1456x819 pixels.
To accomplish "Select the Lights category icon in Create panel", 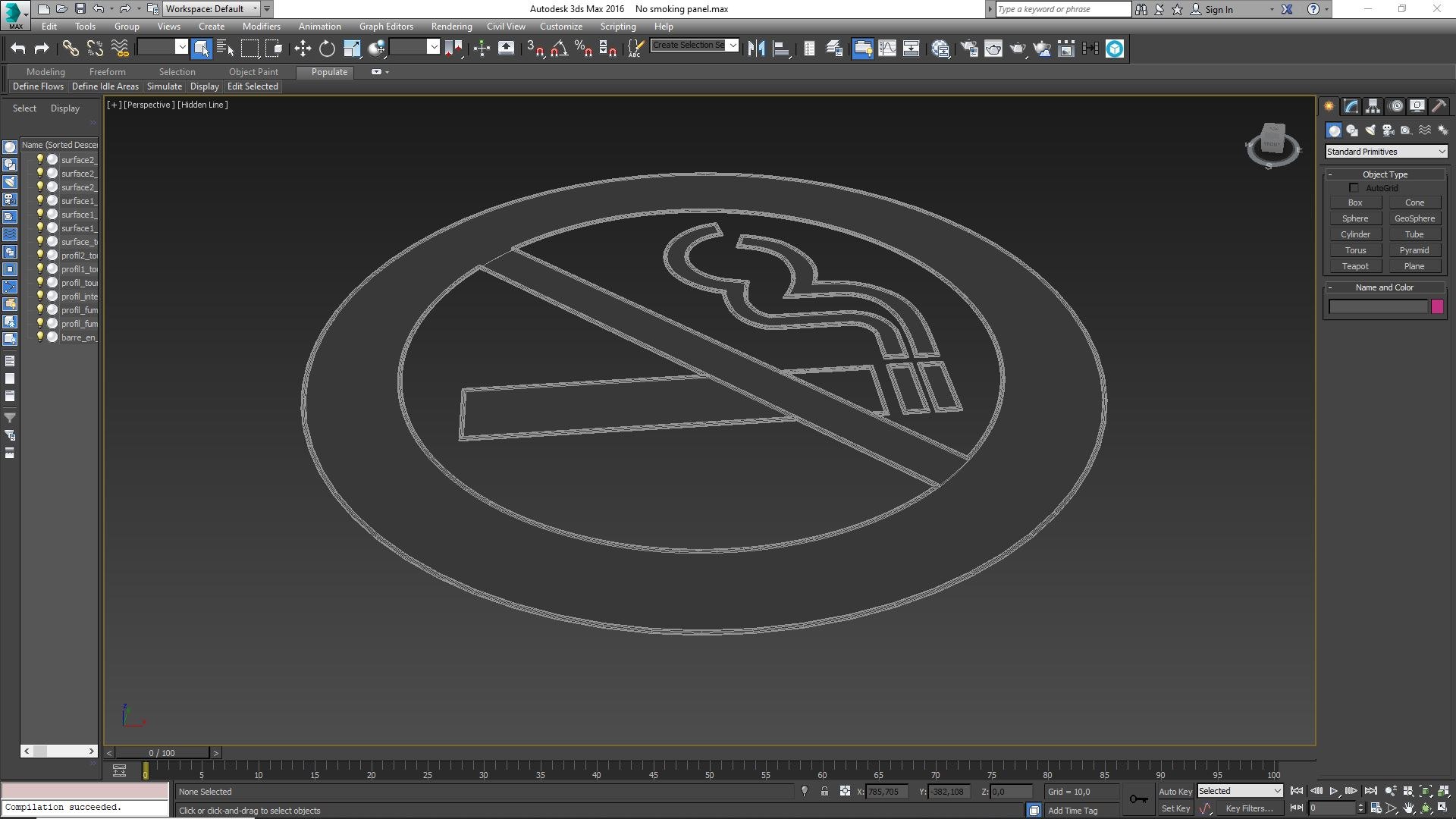I will 1370,130.
